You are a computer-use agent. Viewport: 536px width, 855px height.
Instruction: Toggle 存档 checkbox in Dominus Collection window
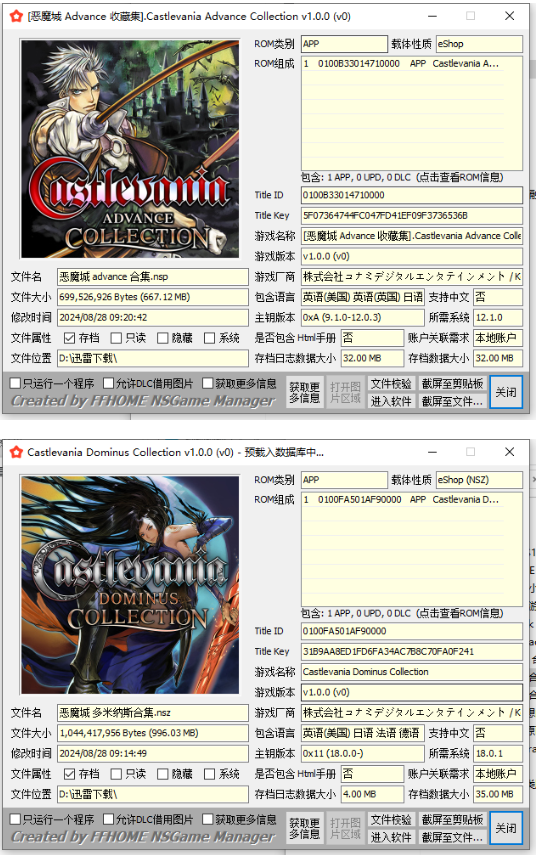69,774
